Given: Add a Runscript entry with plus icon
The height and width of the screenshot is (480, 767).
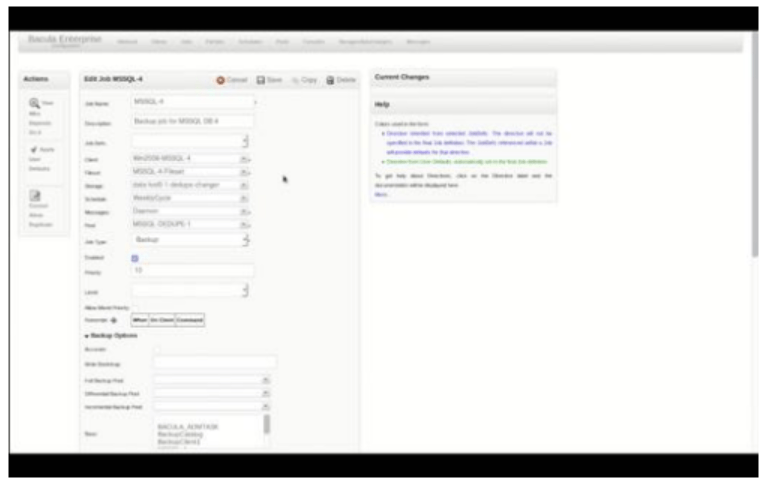Looking at the screenshot, I should (x=113, y=320).
